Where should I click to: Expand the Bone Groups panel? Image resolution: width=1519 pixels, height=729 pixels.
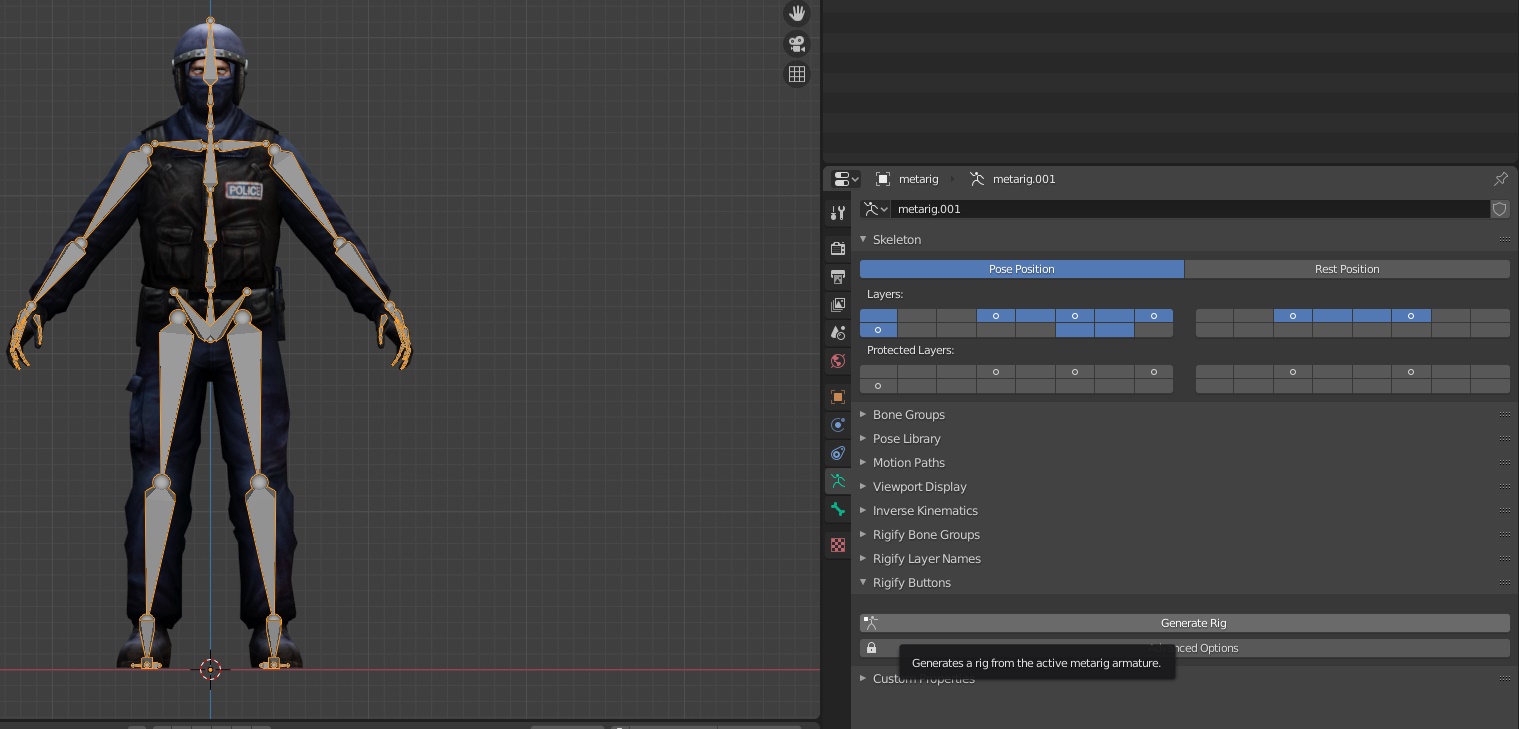(x=908, y=415)
